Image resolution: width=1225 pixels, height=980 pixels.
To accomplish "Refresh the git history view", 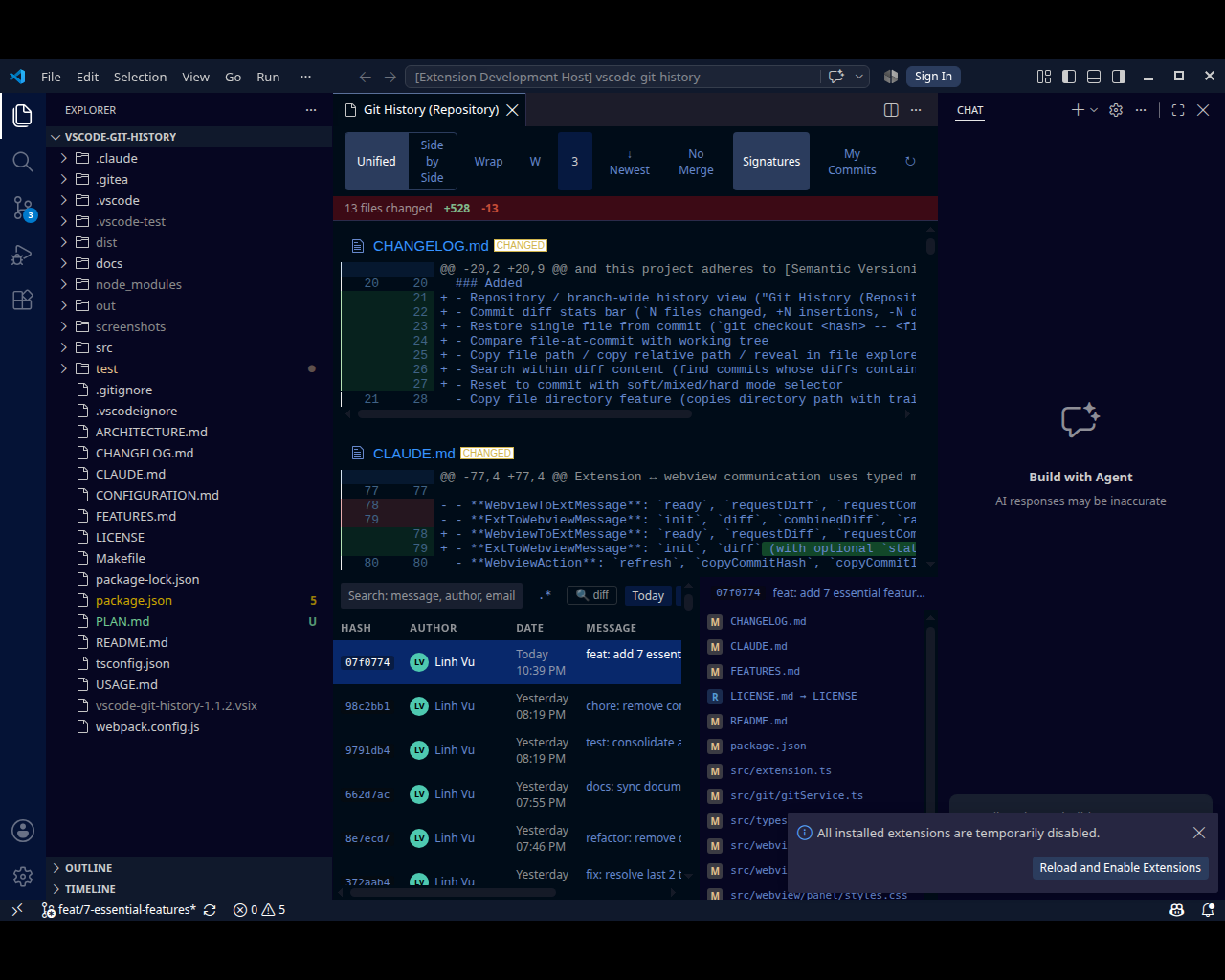I will [910, 162].
